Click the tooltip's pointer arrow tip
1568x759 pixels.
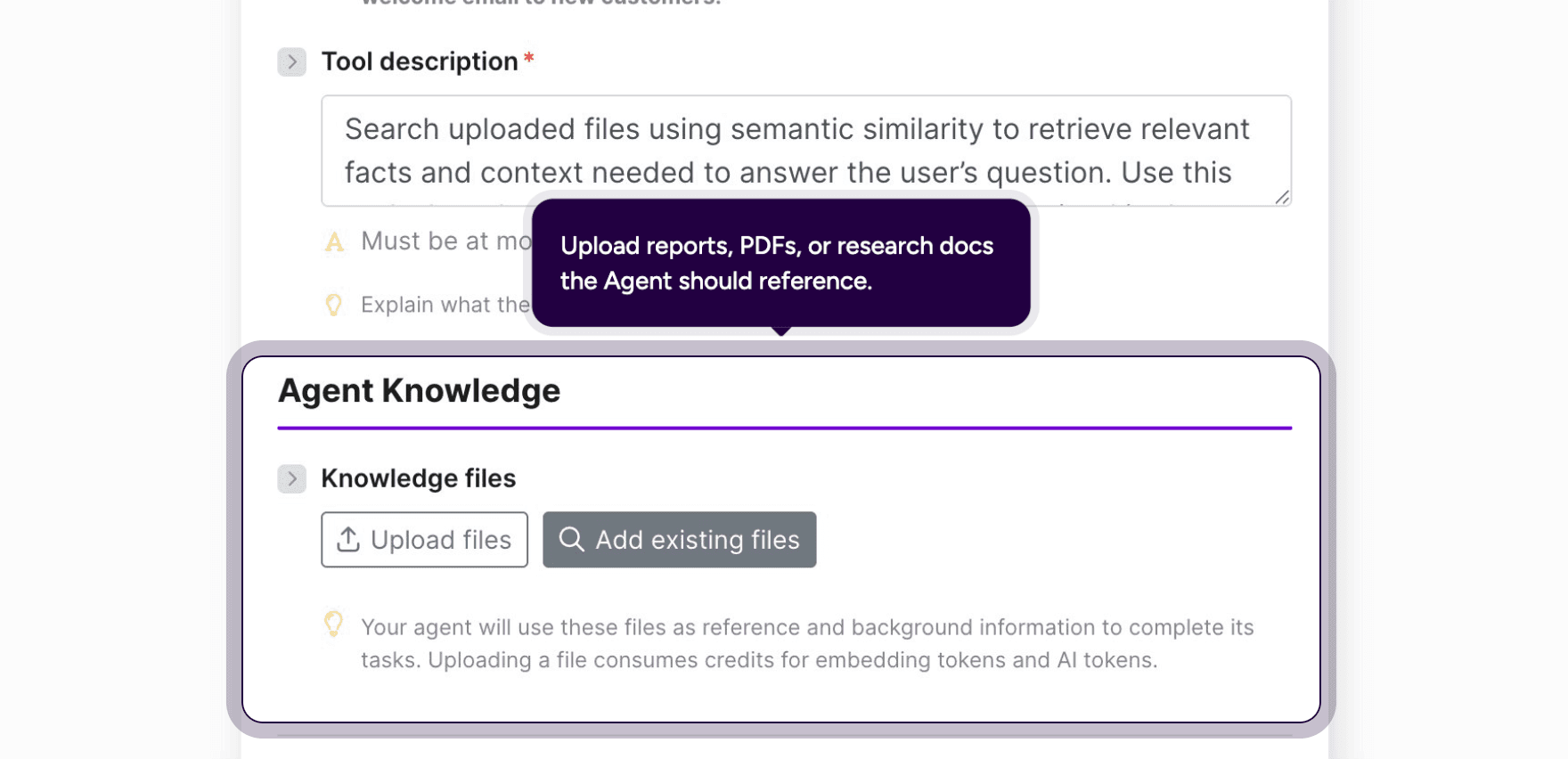pos(781,331)
